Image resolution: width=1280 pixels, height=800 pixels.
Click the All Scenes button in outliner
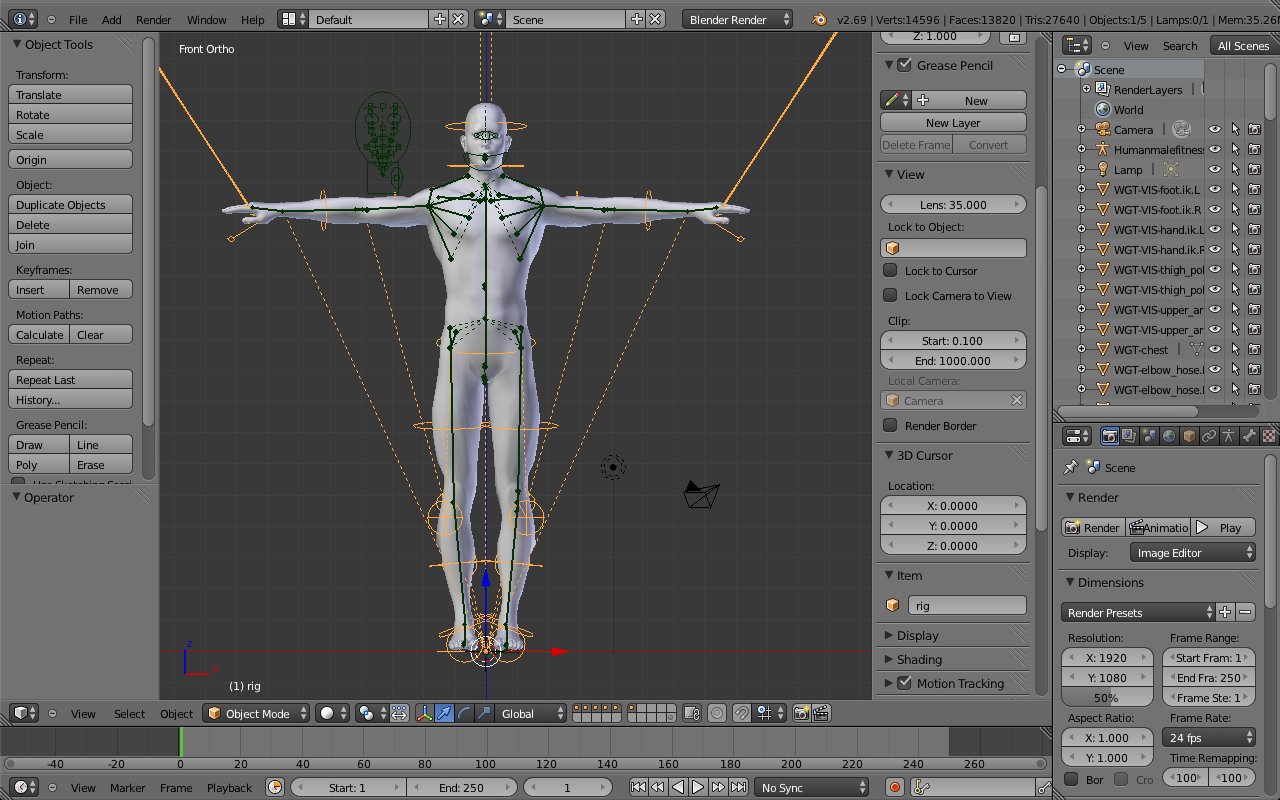click(x=1243, y=45)
